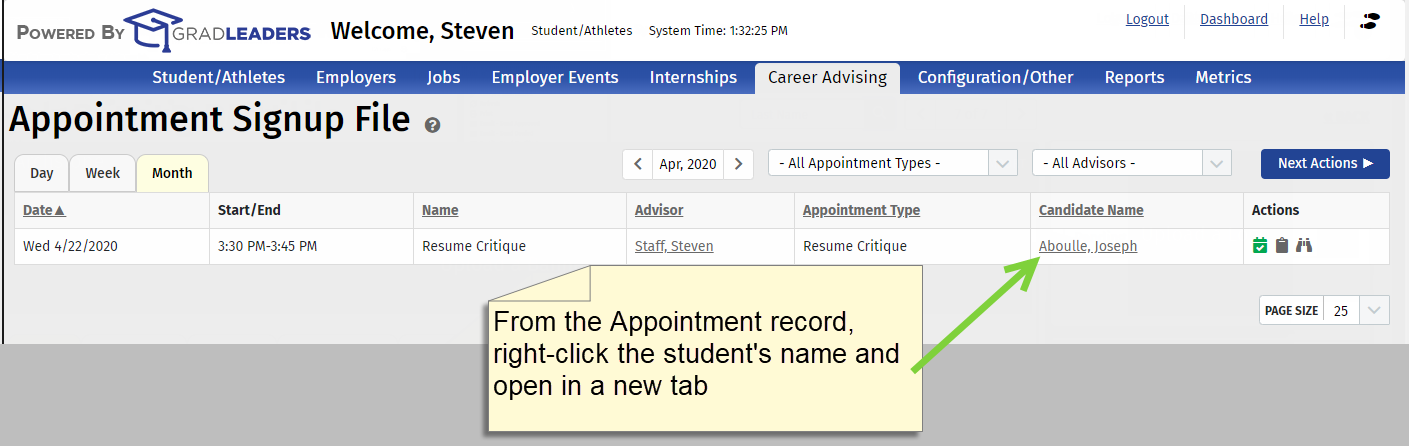Open advisor Staff, Steven link

pyautogui.click(x=674, y=246)
